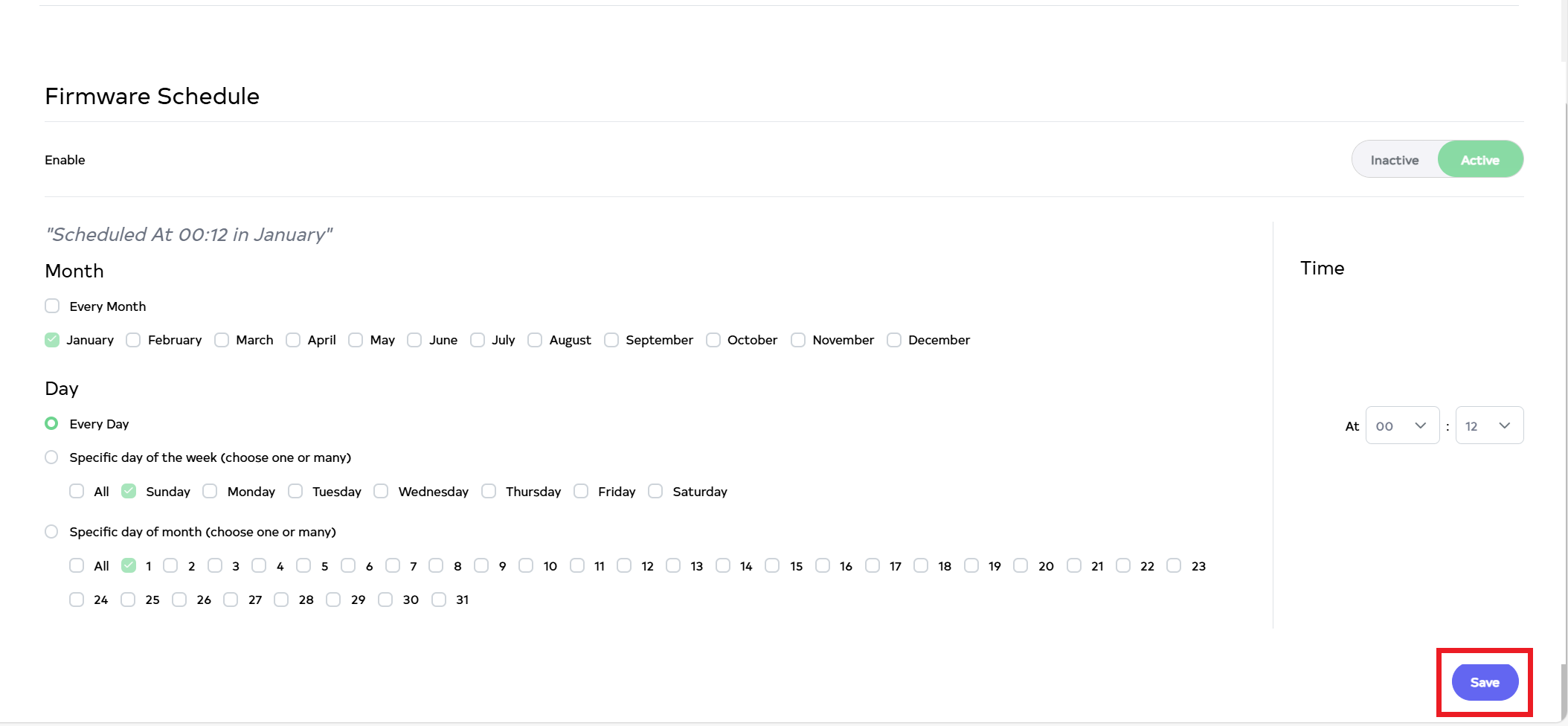
Task: Check day 31 of the month
Action: click(439, 600)
